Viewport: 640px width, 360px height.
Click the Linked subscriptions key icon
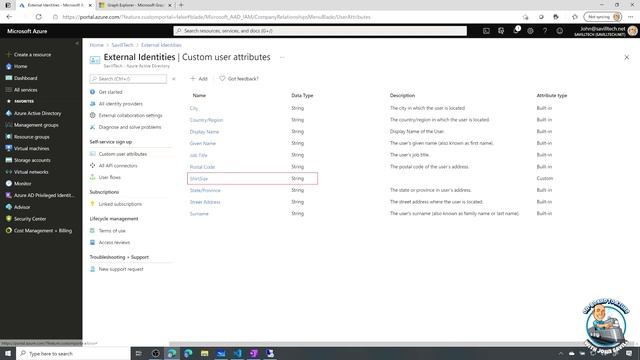point(93,204)
